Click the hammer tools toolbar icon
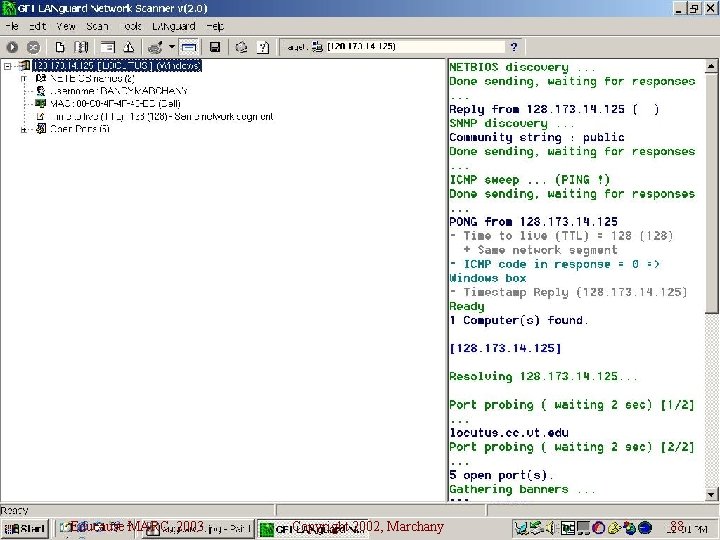This screenshot has width=720, height=540. pos(155,47)
